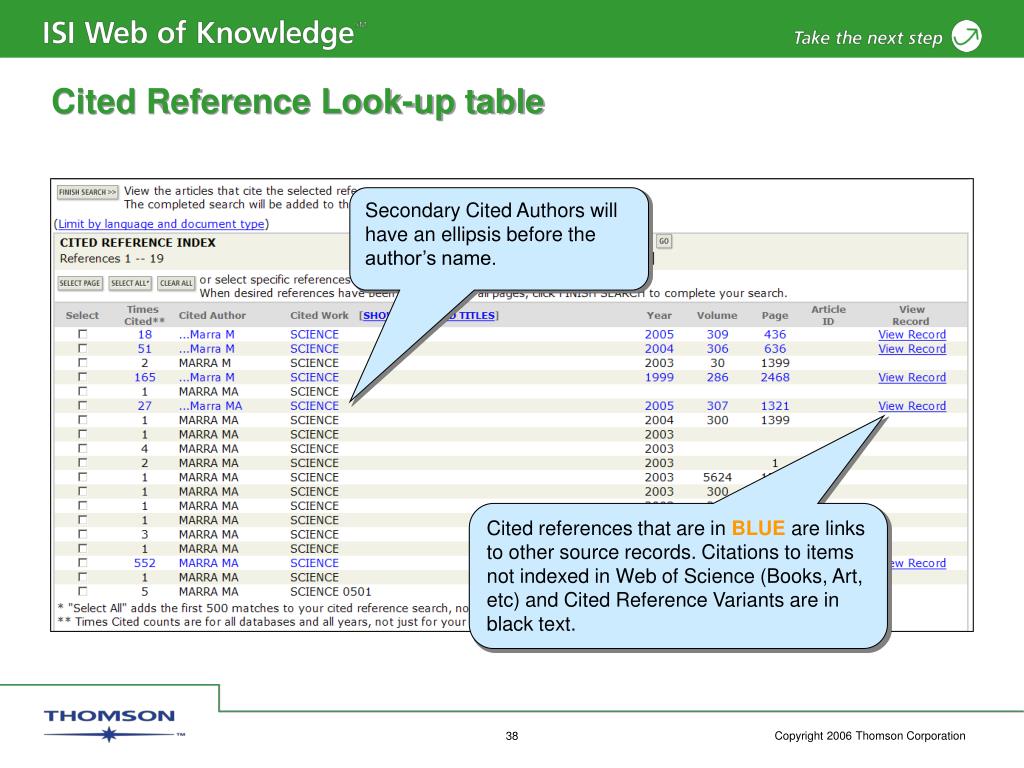Check the box for ...Marra MA cited 27
The height and width of the screenshot is (768, 1024).
82,406
